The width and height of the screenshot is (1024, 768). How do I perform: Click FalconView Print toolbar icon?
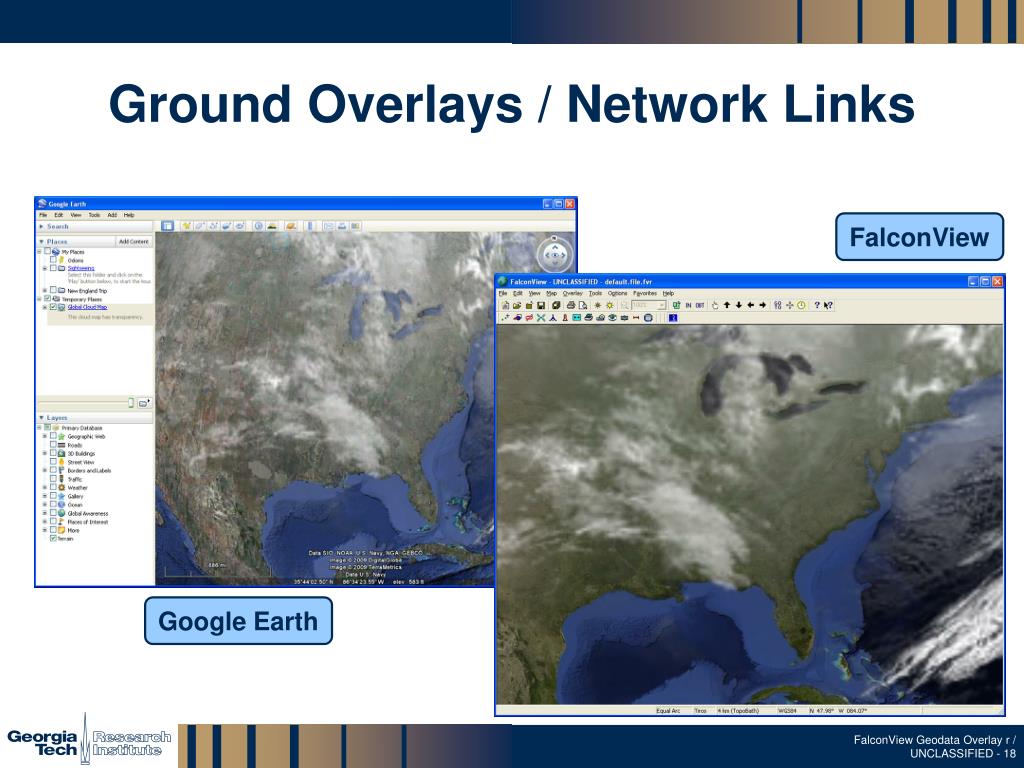tap(571, 305)
